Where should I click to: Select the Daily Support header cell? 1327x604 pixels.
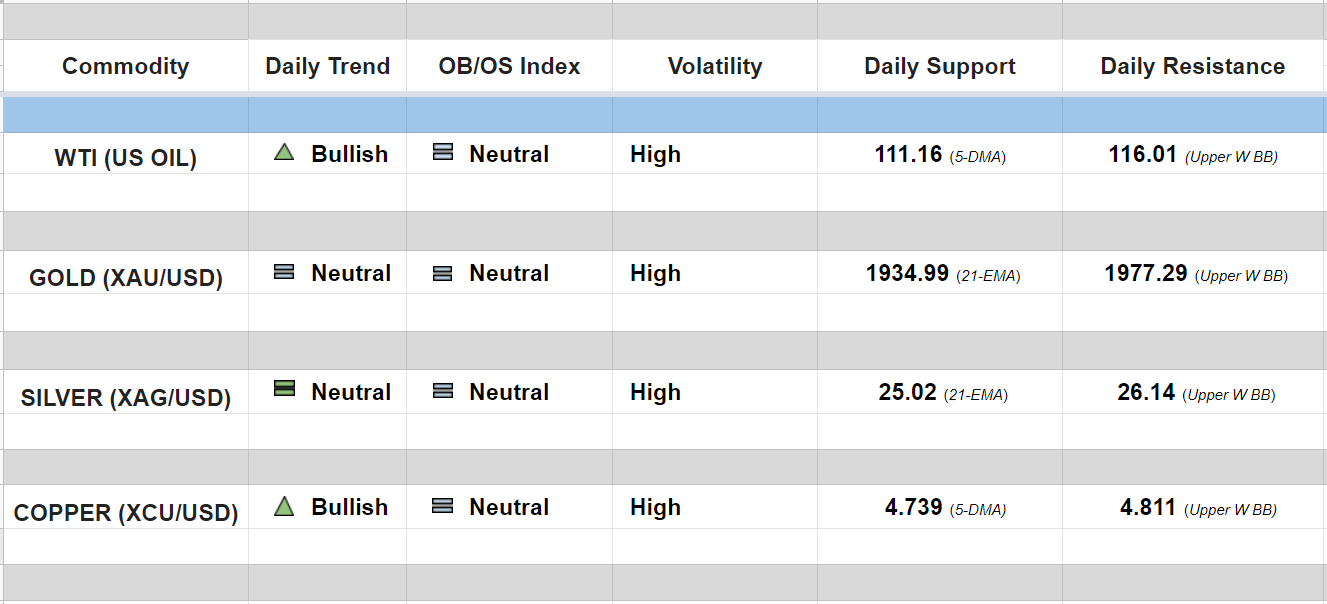tap(939, 66)
